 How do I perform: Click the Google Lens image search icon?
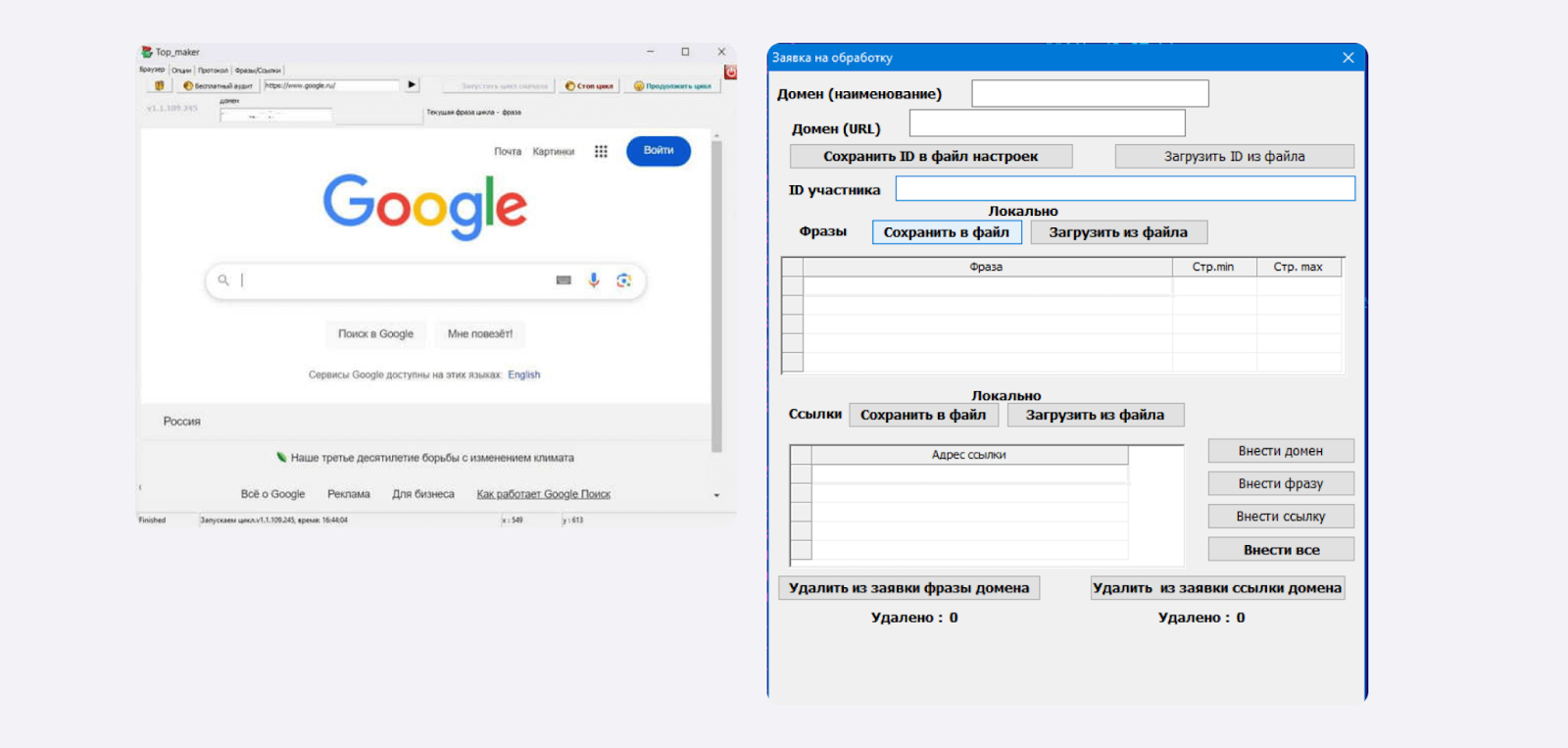623,280
